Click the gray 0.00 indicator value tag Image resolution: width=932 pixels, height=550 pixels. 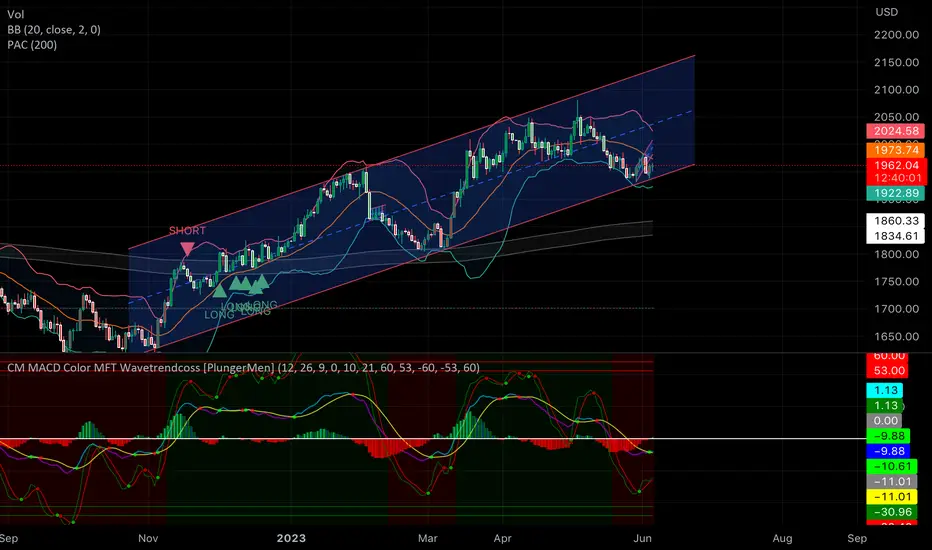(884, 420)
